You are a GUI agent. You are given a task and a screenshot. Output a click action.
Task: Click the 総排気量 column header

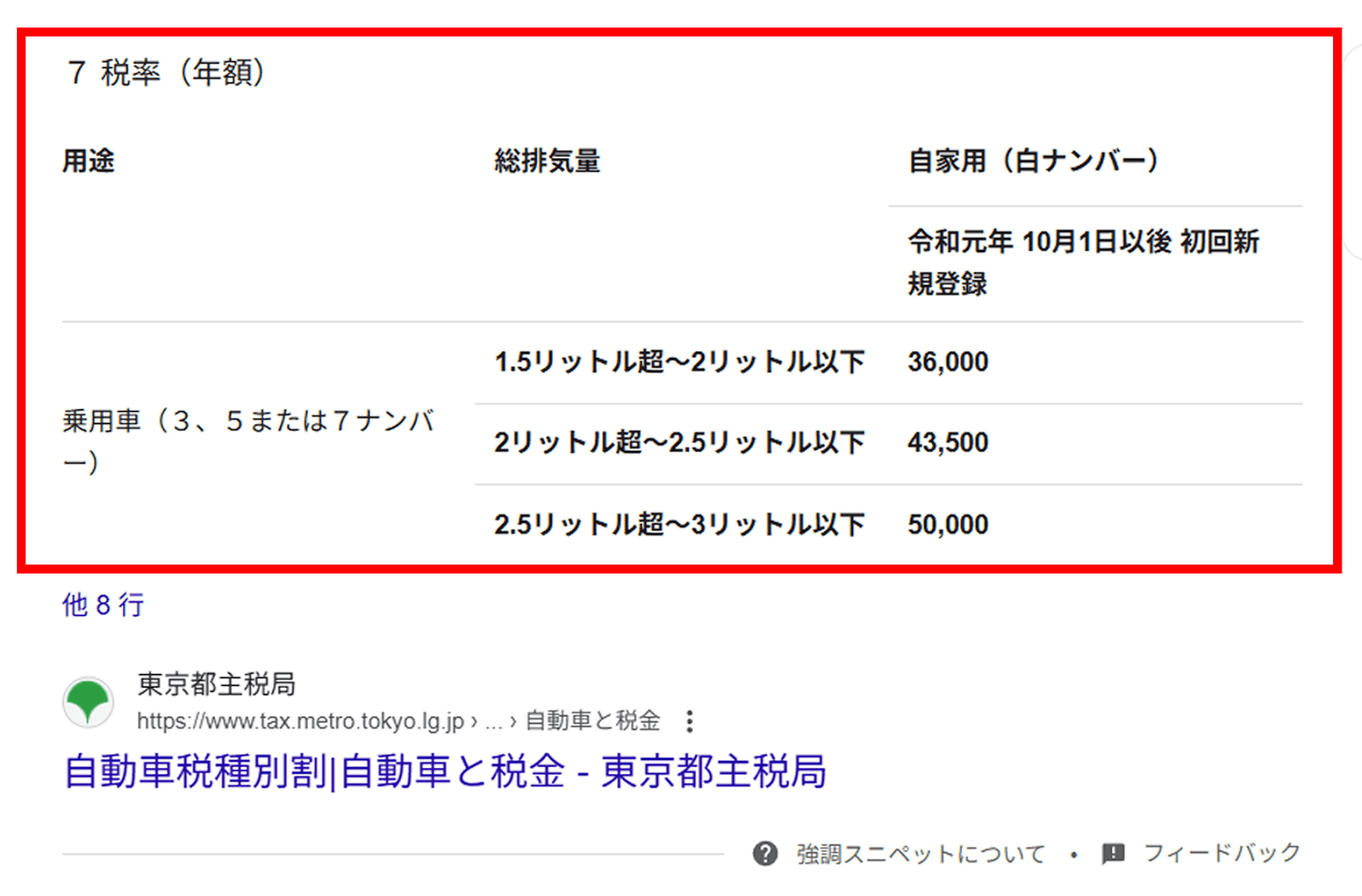click(547, 161)
